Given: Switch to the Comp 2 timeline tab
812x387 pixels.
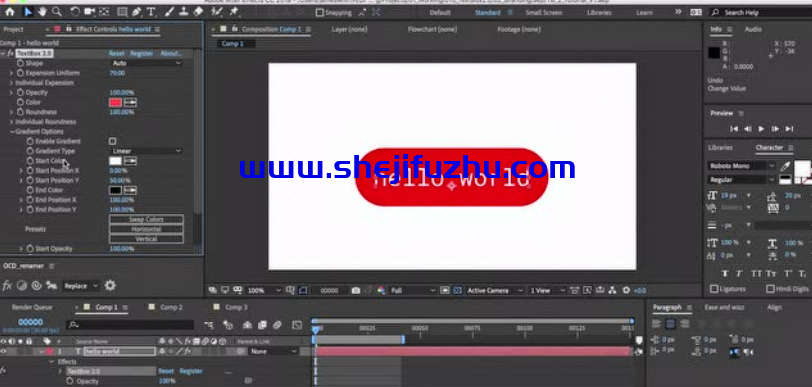Looking at the screenshot, I should (171, 307).
